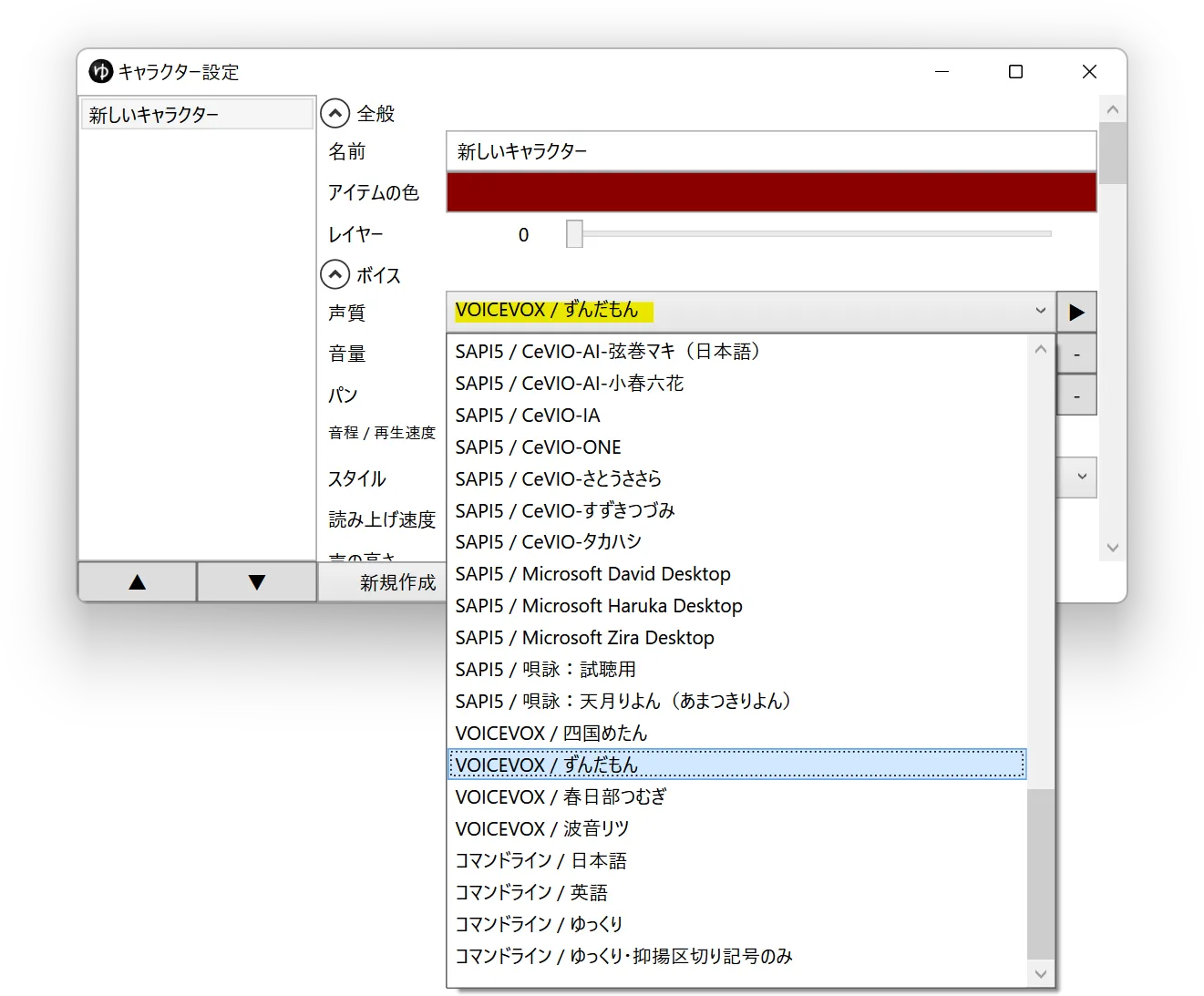The image size is (1204, 996).
Task: Open the スタイル dropdown arrow
Action: coord(1082,477)
